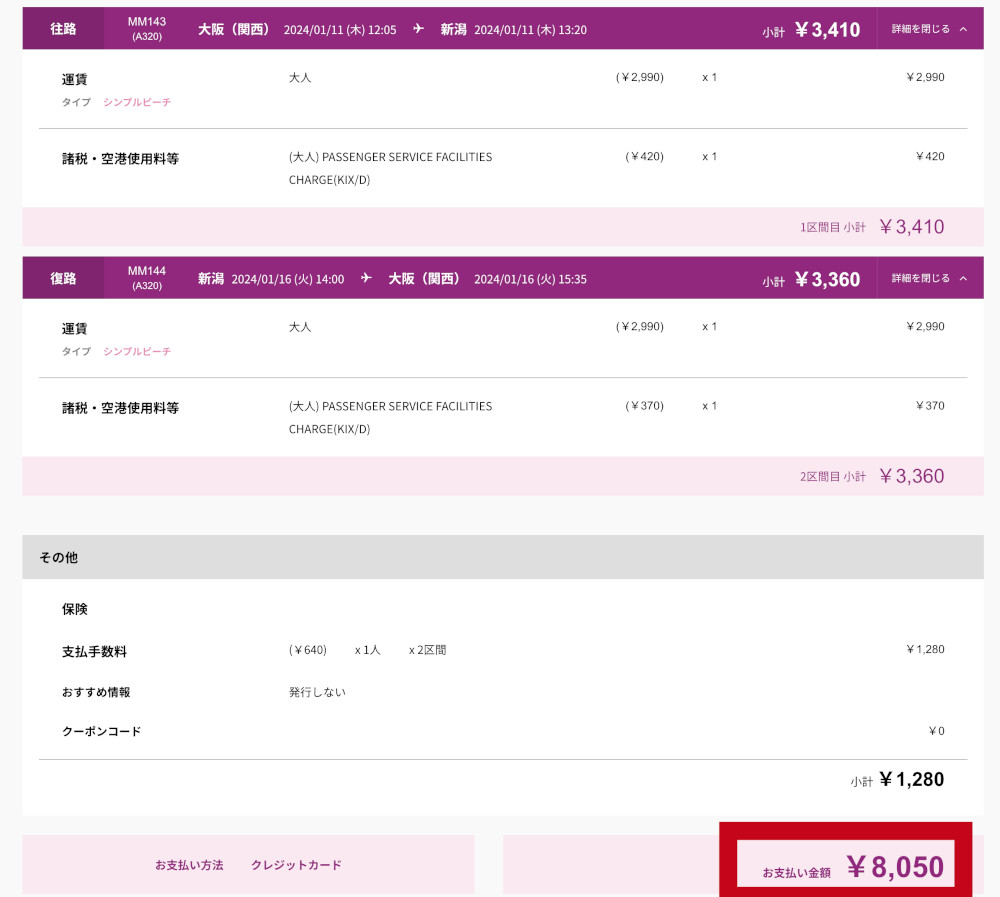Click the outbound ¥3,410 header subtotal
This screenshot has width=1000, height=897.
(x=826, y=30)
